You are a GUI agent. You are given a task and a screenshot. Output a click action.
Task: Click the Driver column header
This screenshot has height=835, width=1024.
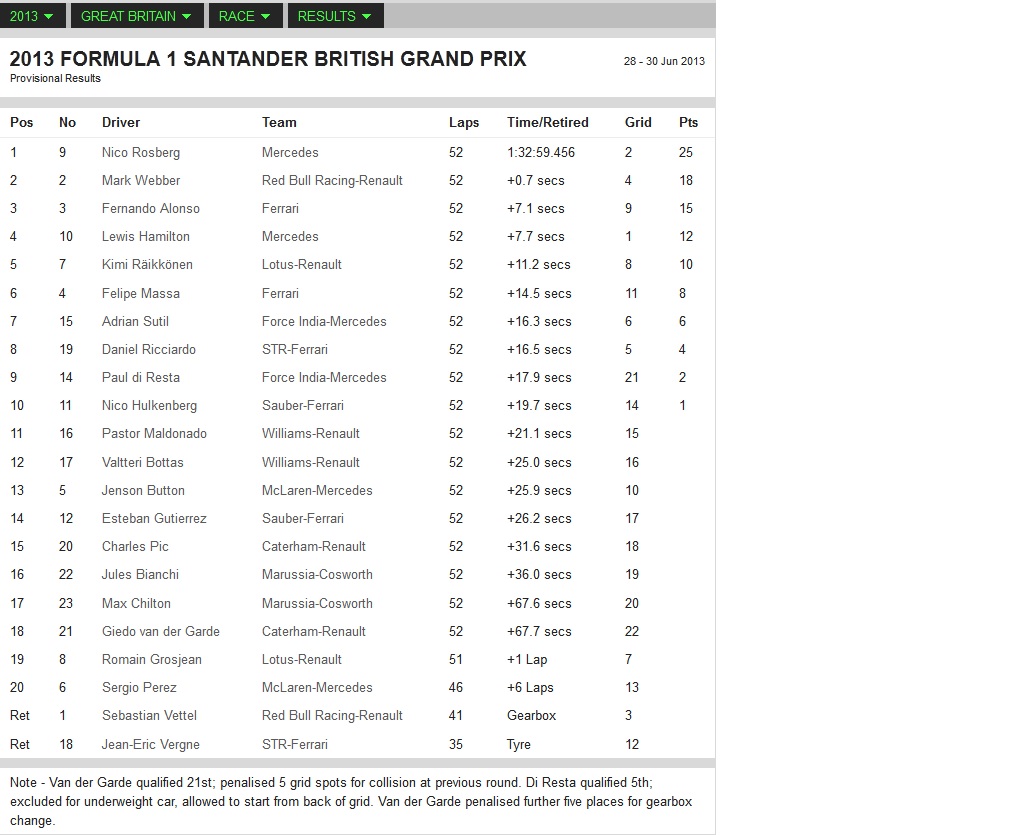point(121,123)
